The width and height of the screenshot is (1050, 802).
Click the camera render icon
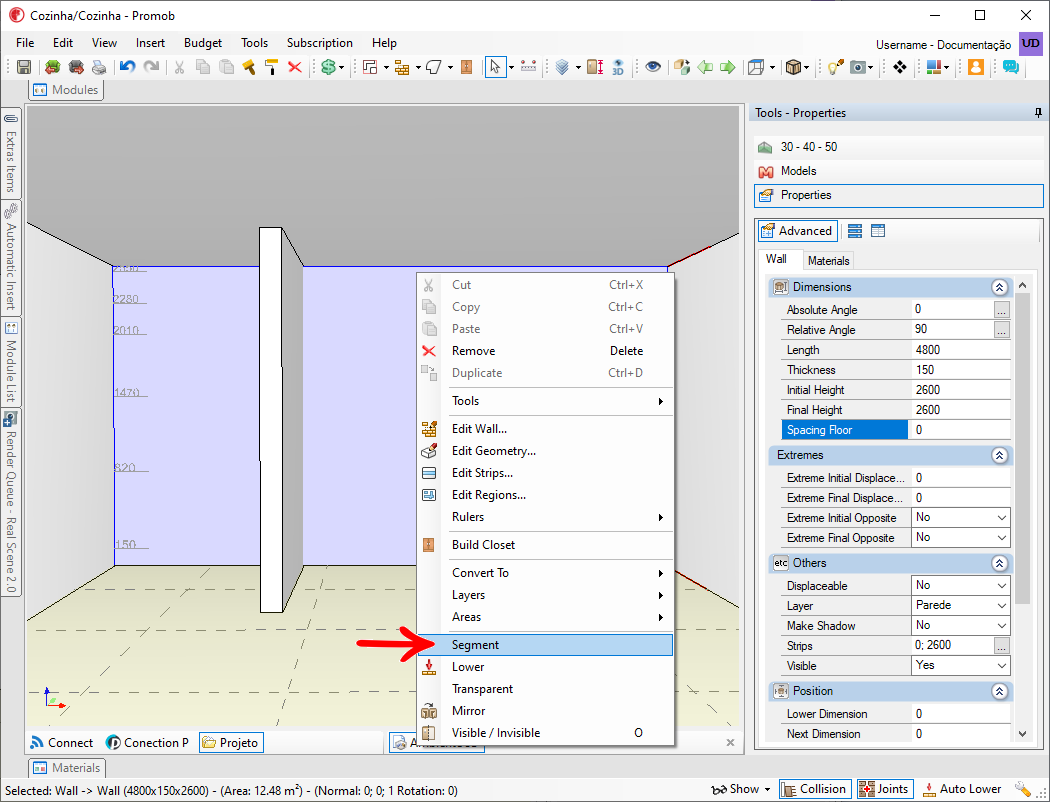(x=858, y=67)
